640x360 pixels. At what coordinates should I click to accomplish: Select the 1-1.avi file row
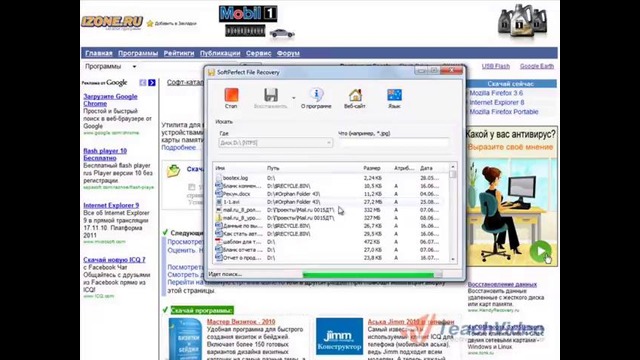(331, 202)
